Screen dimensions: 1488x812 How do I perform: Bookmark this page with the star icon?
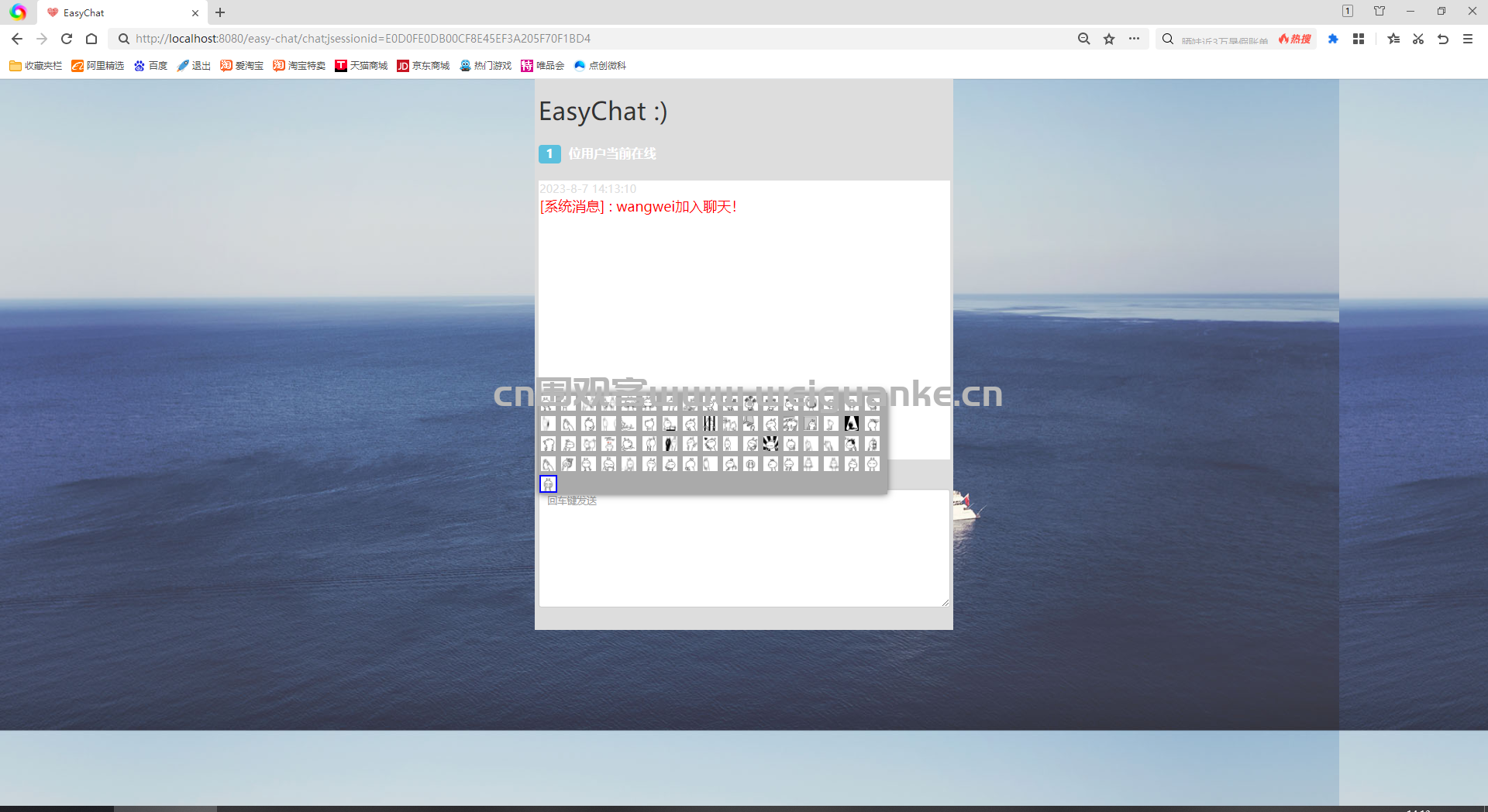point(1109,39)
